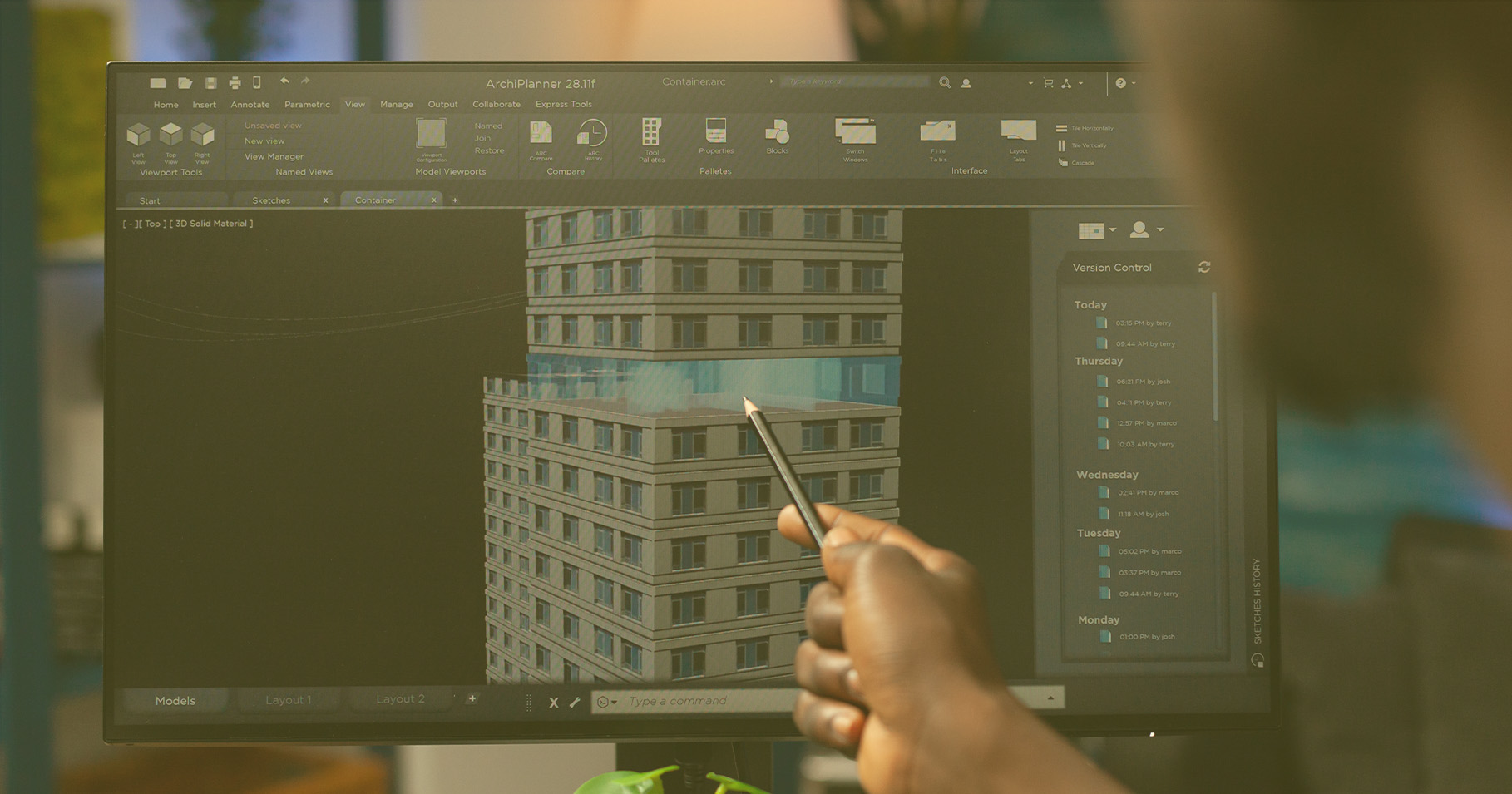1512x794 pixels.
Task: Expand the command line history arrow
Action: pyautogui.click(x=1050, y=698)
